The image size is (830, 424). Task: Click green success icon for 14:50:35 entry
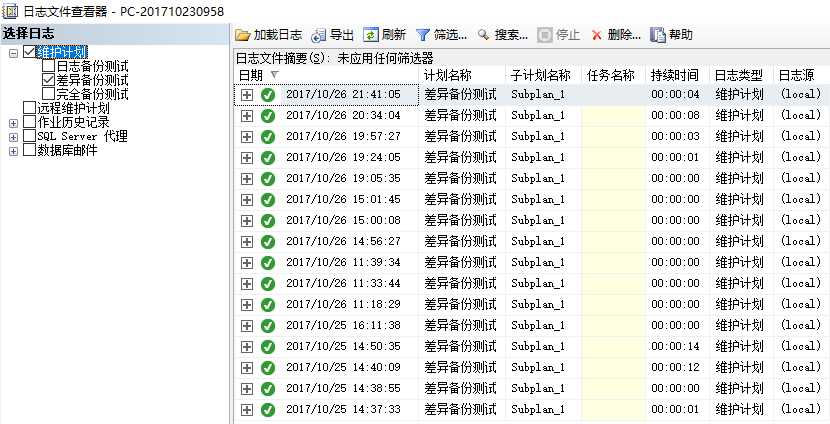[268, 346]
